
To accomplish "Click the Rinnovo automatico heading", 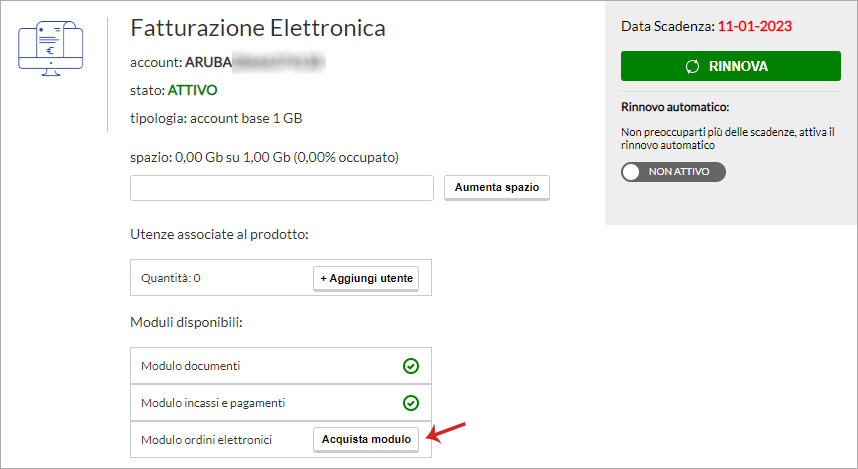I will 675,107.
